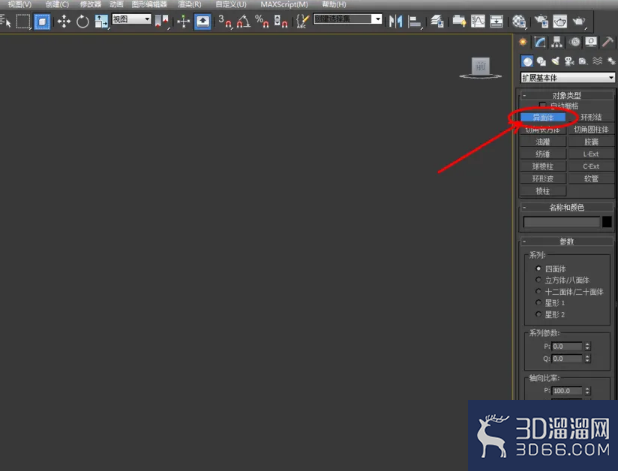This screenshot has height=471, width=618.
Task: Click the Edit Named Selection Sets icon
Action: coord(302,21)
